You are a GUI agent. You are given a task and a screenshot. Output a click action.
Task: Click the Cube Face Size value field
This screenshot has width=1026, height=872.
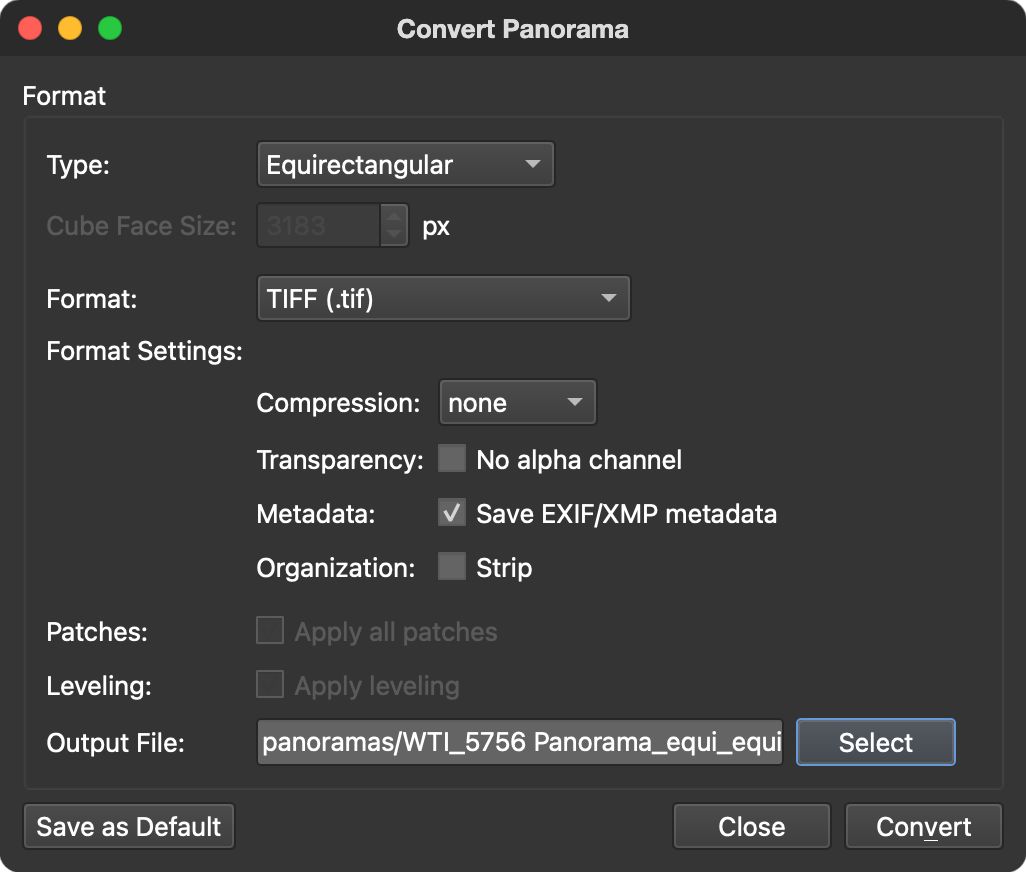pos(319,225)
